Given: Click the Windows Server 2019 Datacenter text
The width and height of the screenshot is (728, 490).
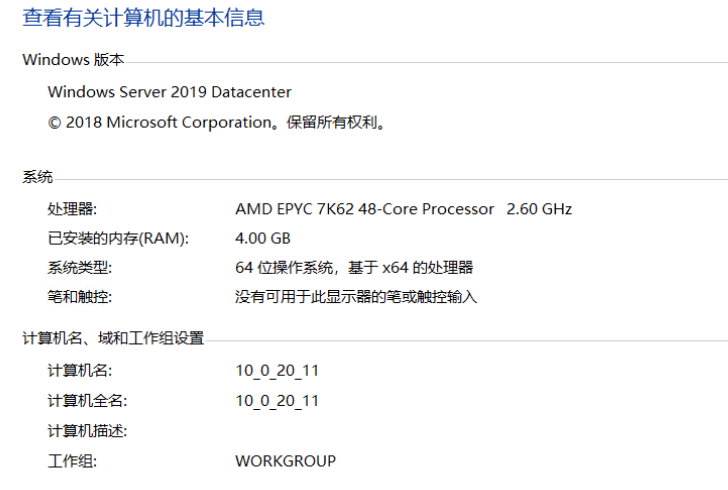Looking at the screenshot, I should (x=169, y=92).
